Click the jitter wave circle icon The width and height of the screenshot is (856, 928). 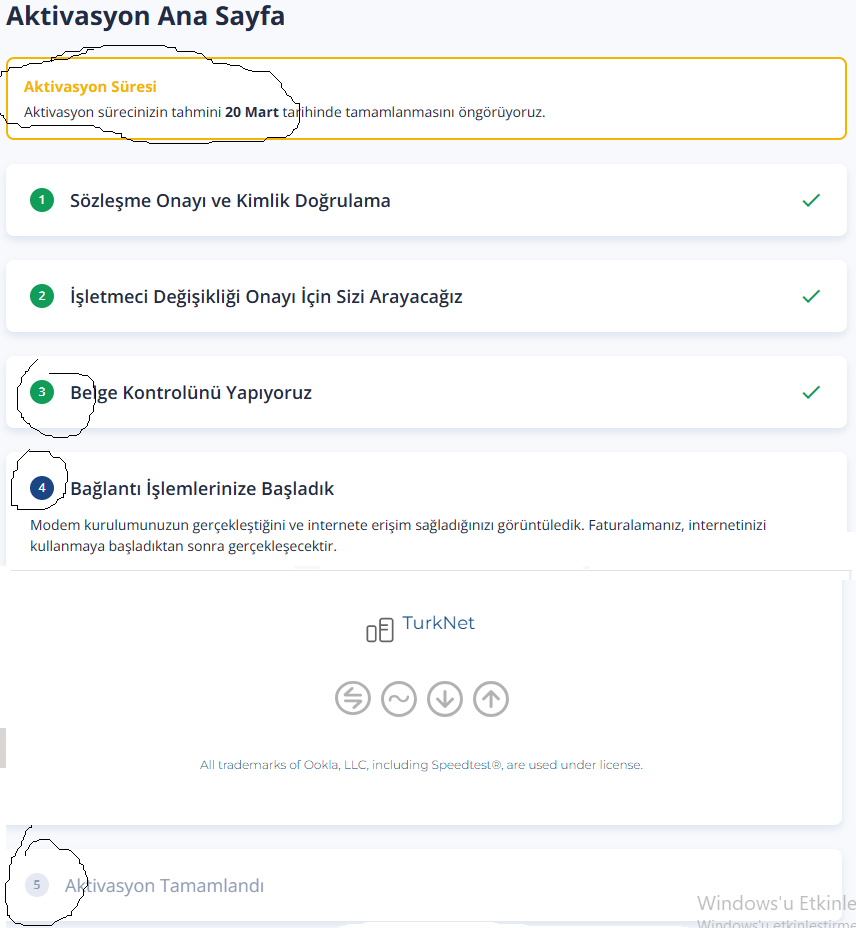(x=399, y=699)
